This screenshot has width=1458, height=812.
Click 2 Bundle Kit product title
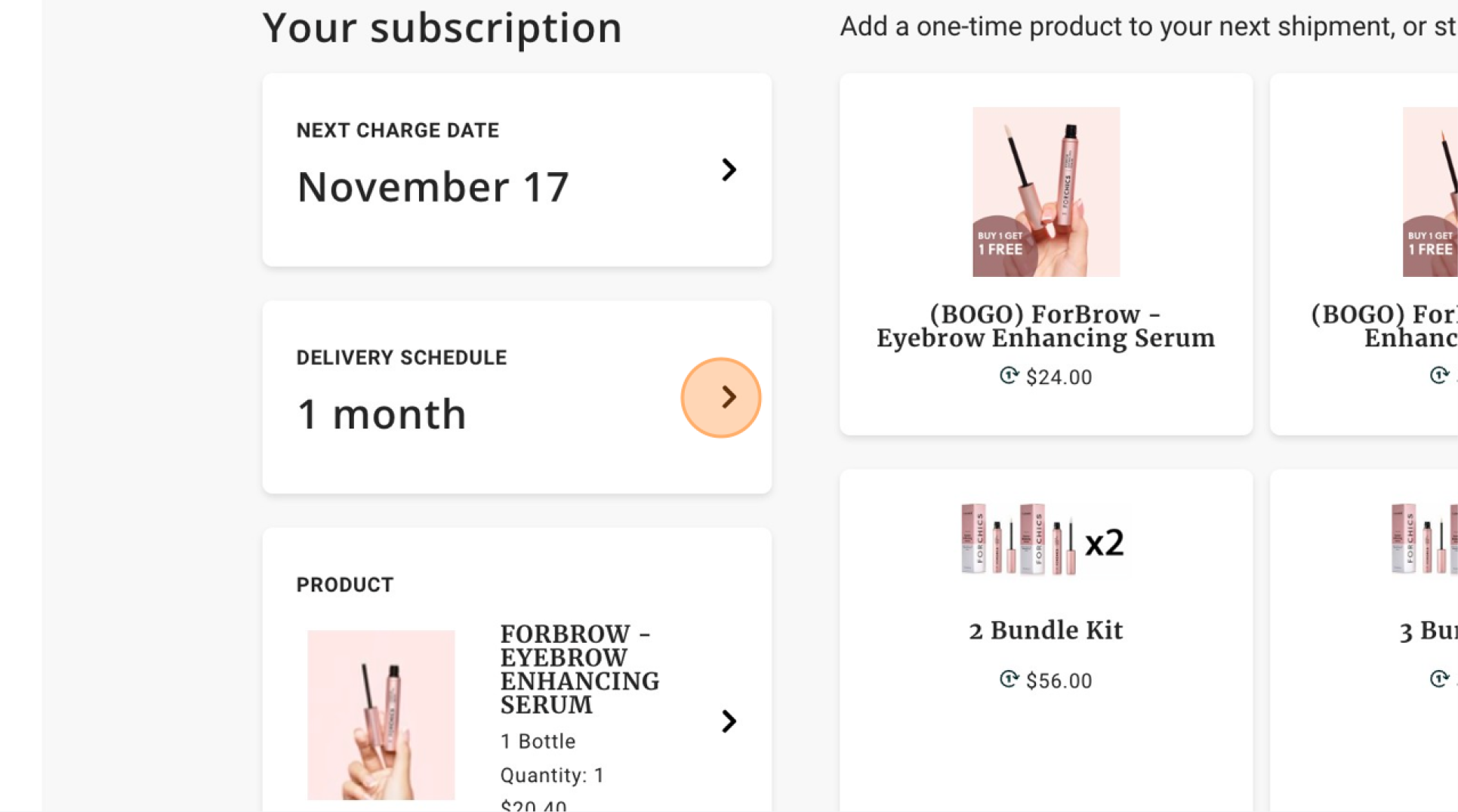click(x=1046, y=630)
